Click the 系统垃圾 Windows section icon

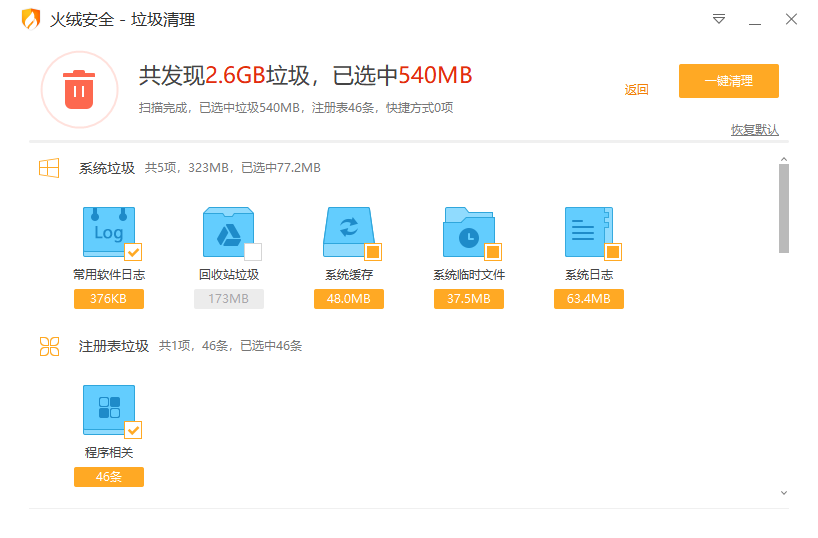pos(49,168)
